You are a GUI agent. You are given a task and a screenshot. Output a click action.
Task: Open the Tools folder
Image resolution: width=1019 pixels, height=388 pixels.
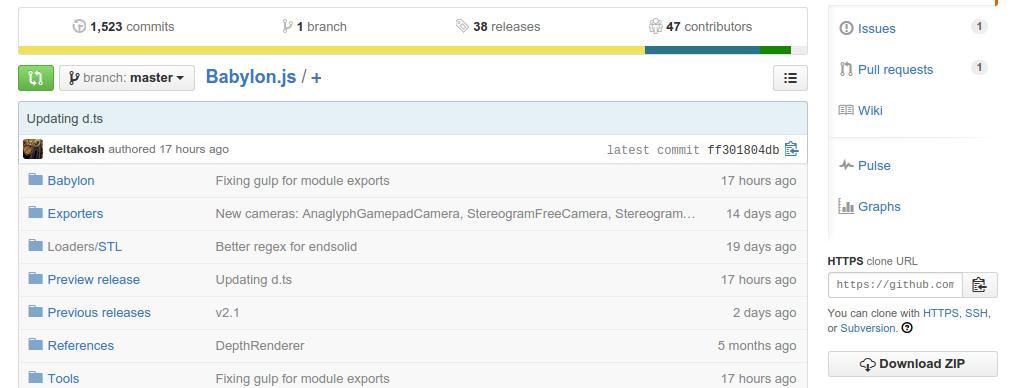pyautogui.click(x=63, y=379)
